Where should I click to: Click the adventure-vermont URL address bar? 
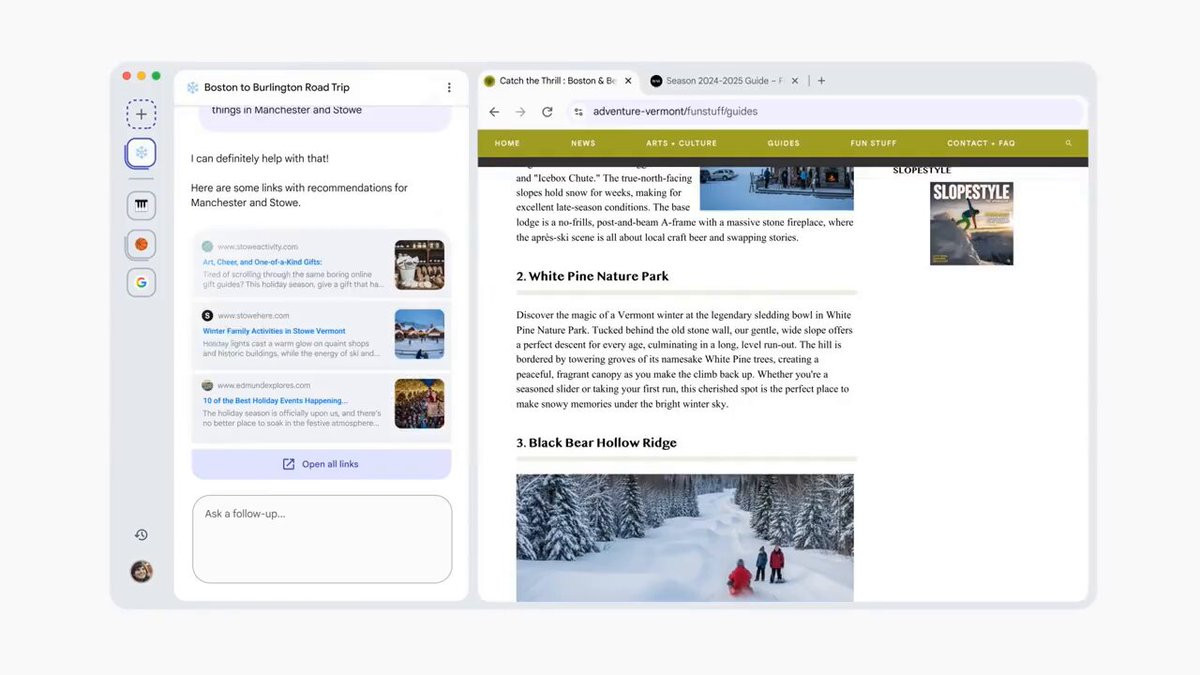click(826, 112)
